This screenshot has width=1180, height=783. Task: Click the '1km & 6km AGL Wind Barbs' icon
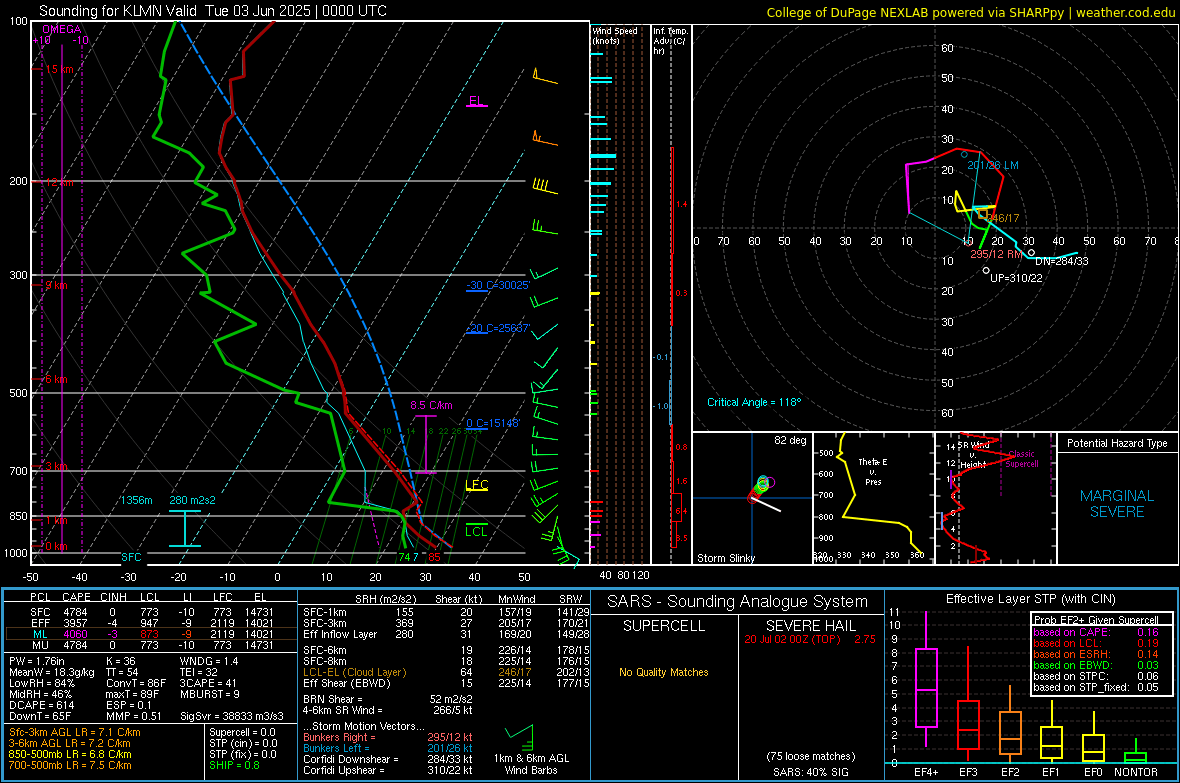(531, 750)
